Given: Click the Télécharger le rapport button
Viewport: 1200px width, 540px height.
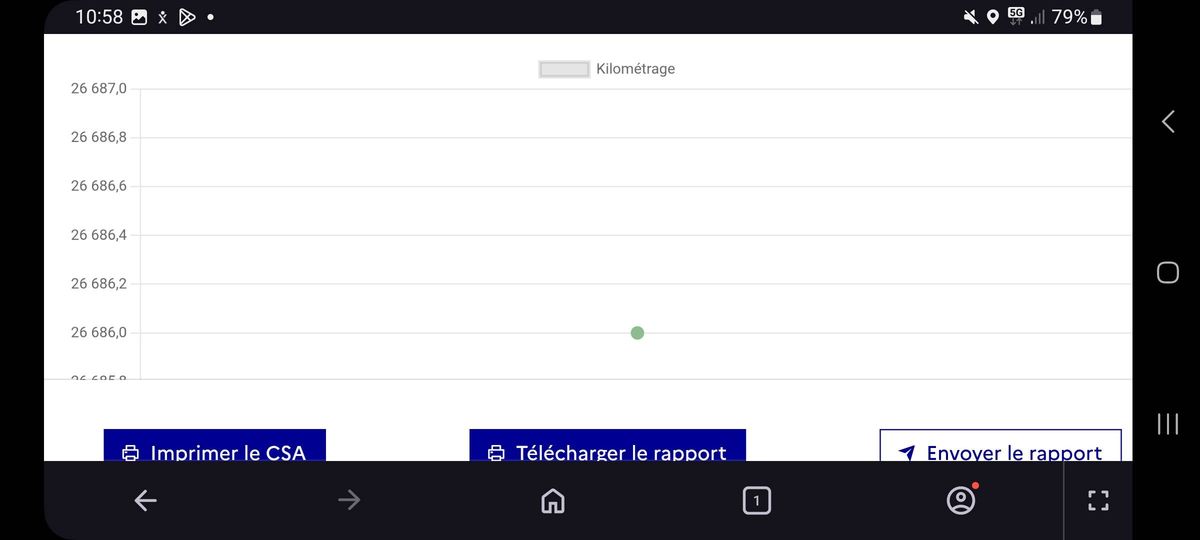Looking at the screenshot, I should tap(608, 446).
